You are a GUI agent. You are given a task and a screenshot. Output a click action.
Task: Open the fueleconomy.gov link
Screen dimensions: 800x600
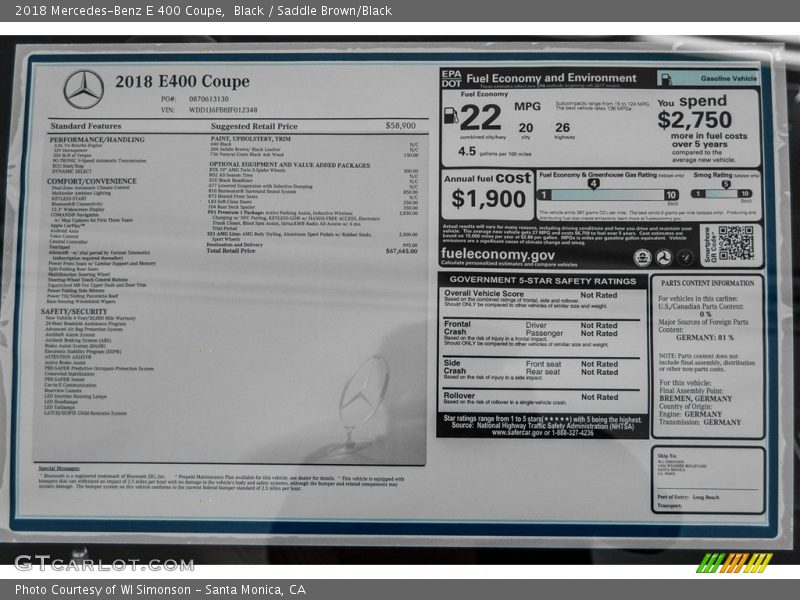coord(497,254)
